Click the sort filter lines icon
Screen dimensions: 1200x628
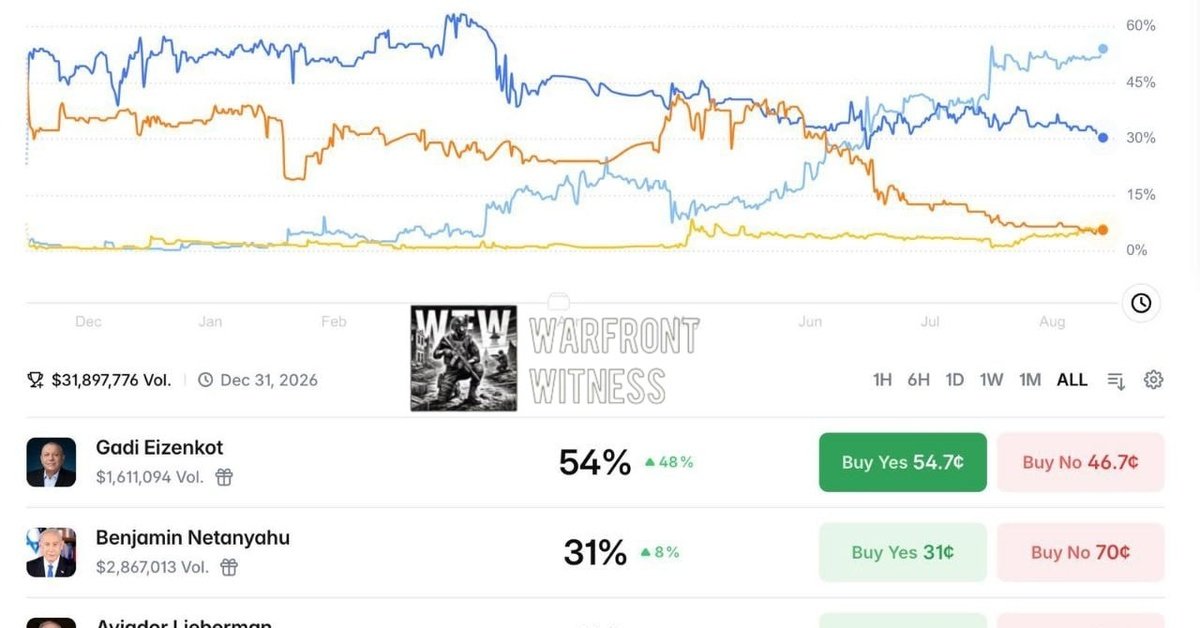[1117, 380]
